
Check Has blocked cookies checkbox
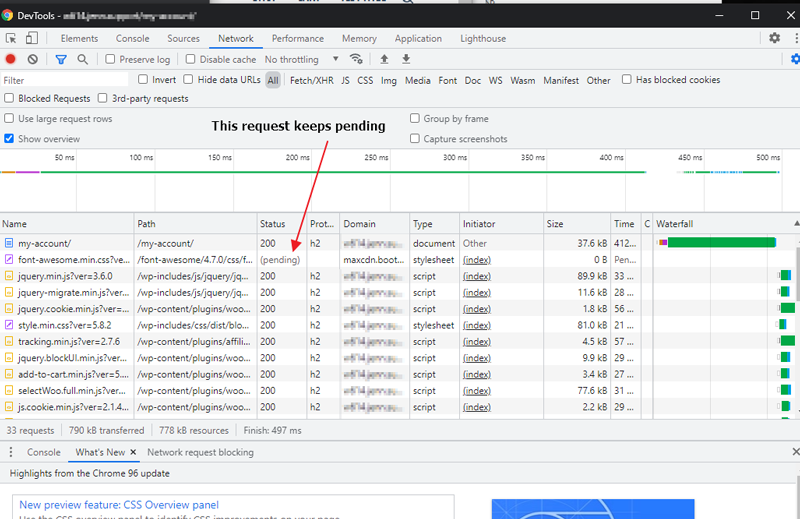point(627,80)
